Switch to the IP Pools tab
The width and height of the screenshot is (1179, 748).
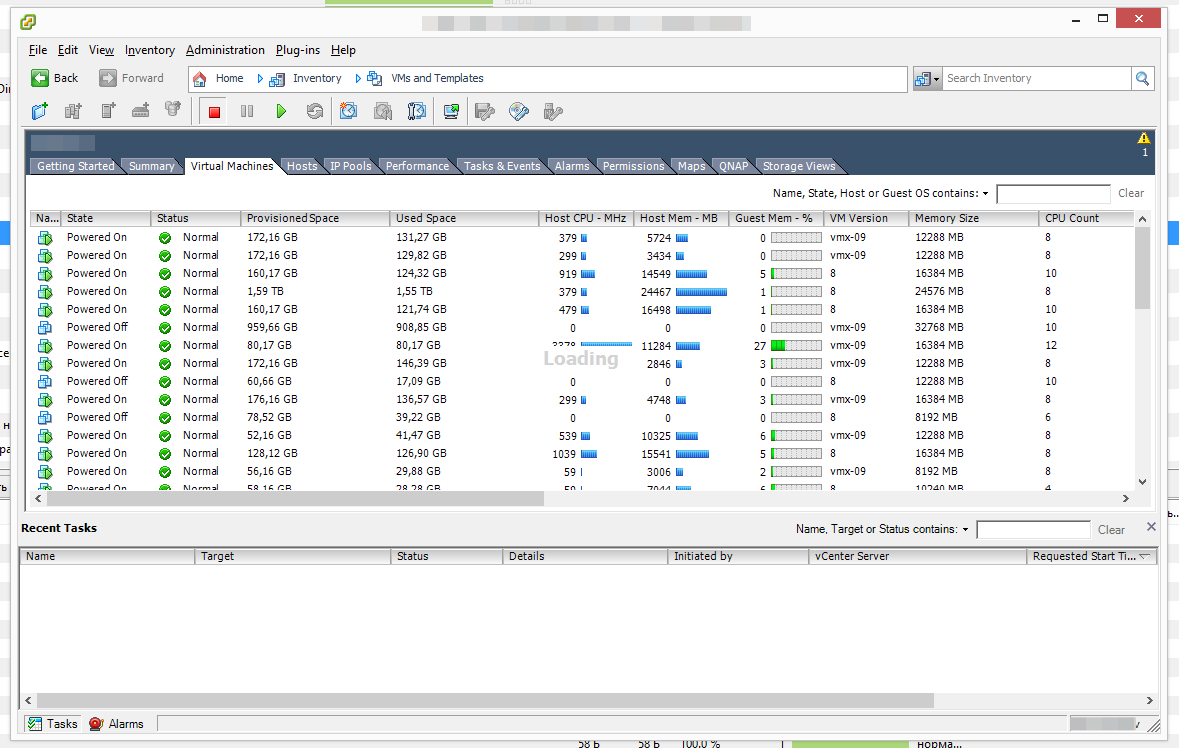351,166
